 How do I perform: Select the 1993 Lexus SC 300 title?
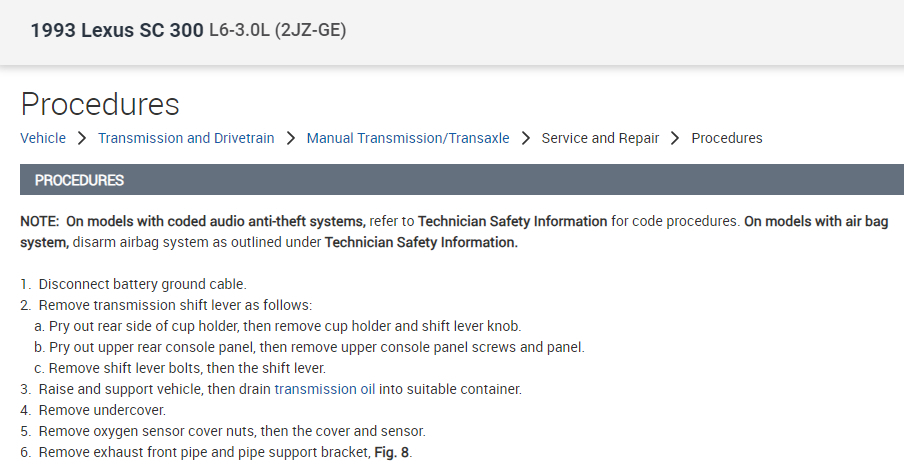(116, 31)
